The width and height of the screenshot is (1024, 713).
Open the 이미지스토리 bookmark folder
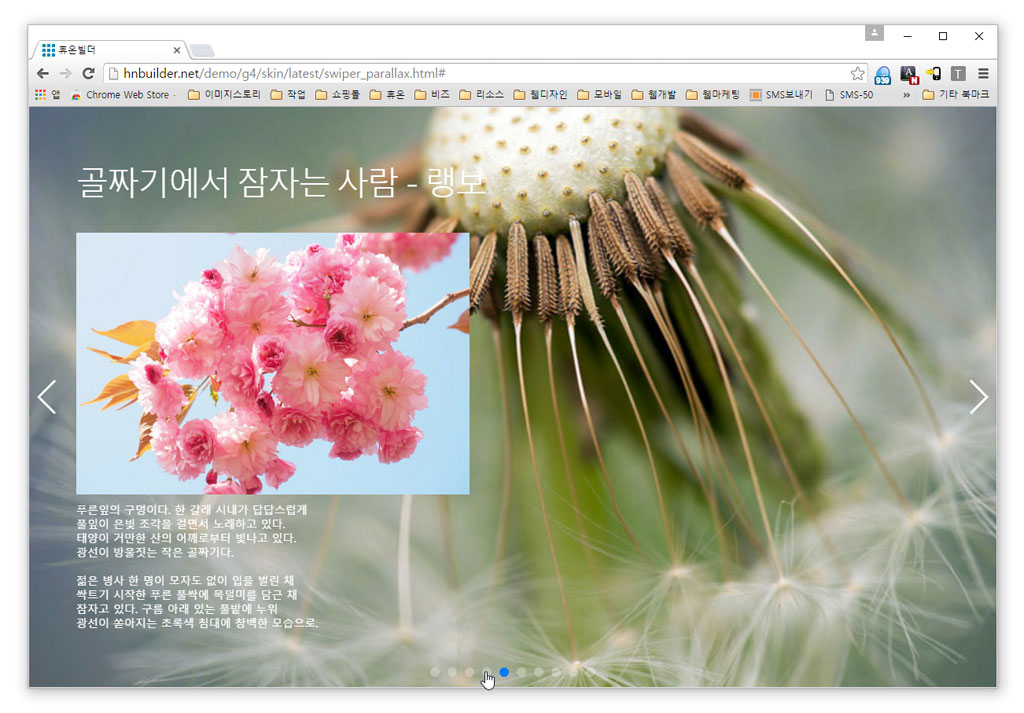224,95
